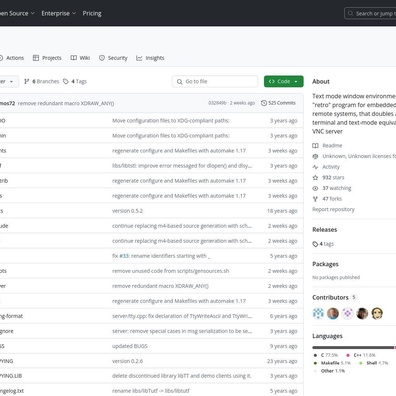Viewport: 396px width, 396px height.
Task: Click the Makefile 5.1% language entry
Action: point(332,363)
